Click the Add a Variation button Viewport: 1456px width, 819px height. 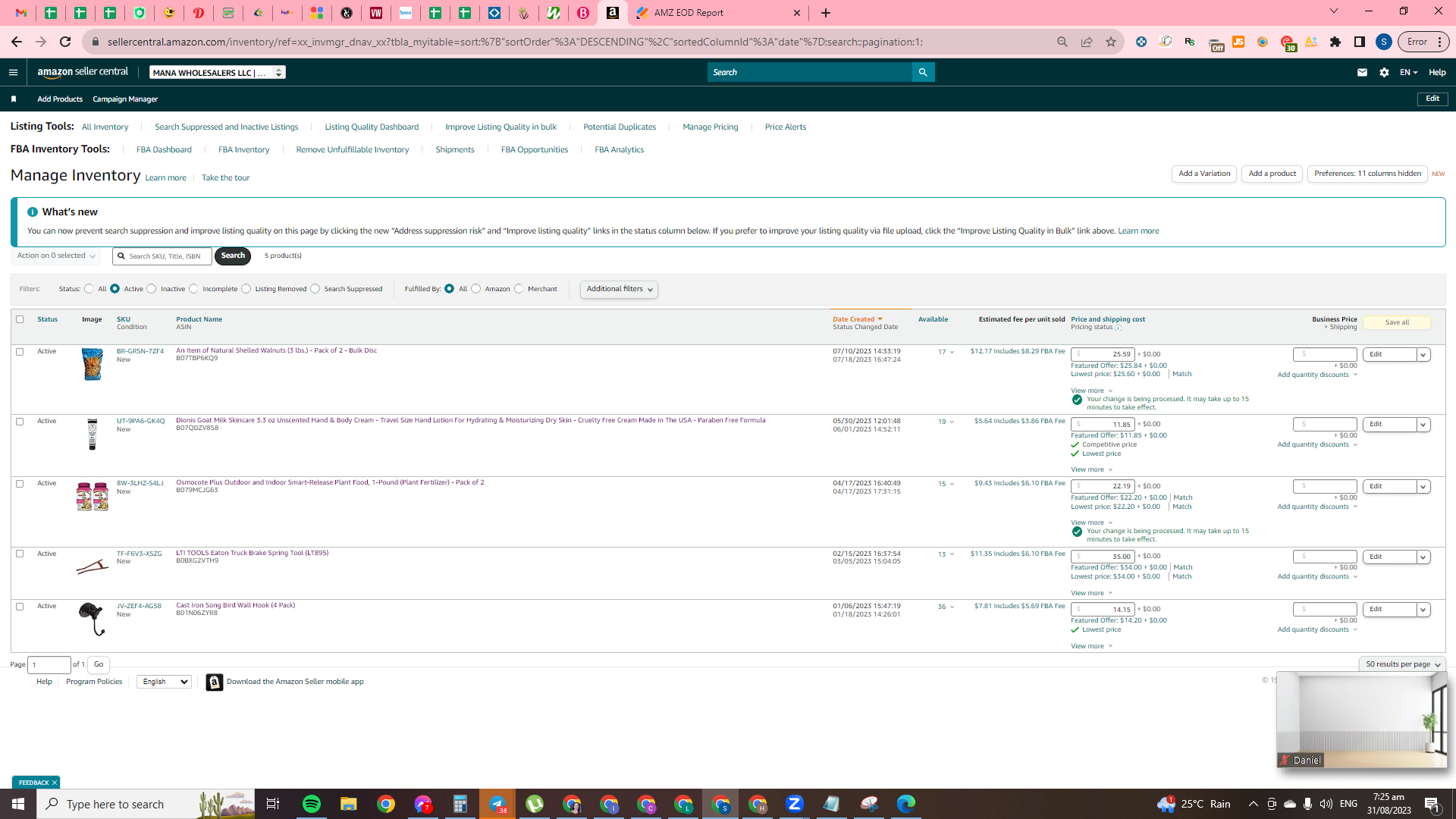(x=1204, y=174)
